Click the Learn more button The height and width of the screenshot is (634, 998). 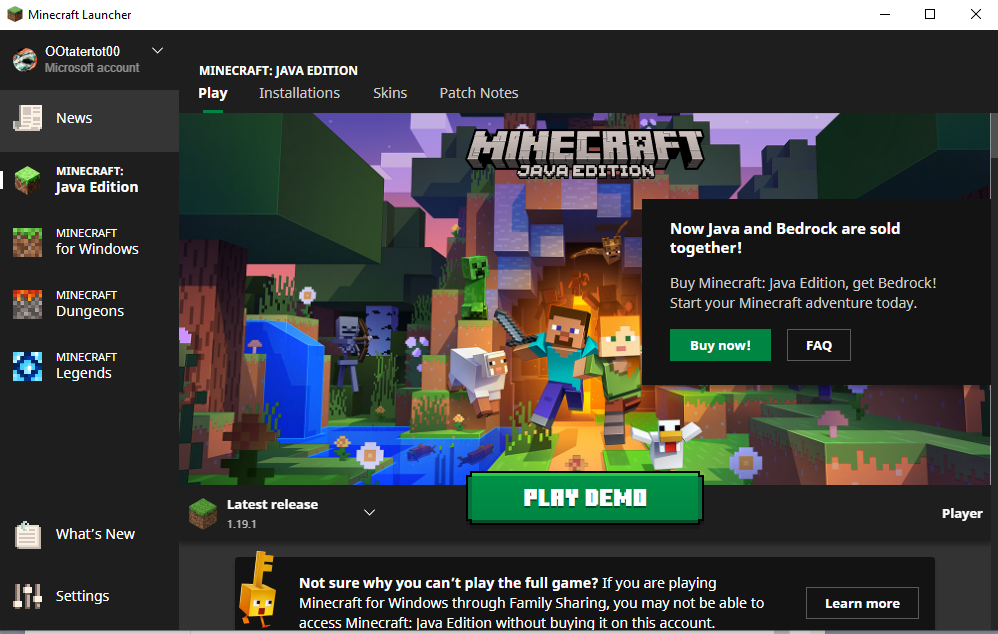862,603
